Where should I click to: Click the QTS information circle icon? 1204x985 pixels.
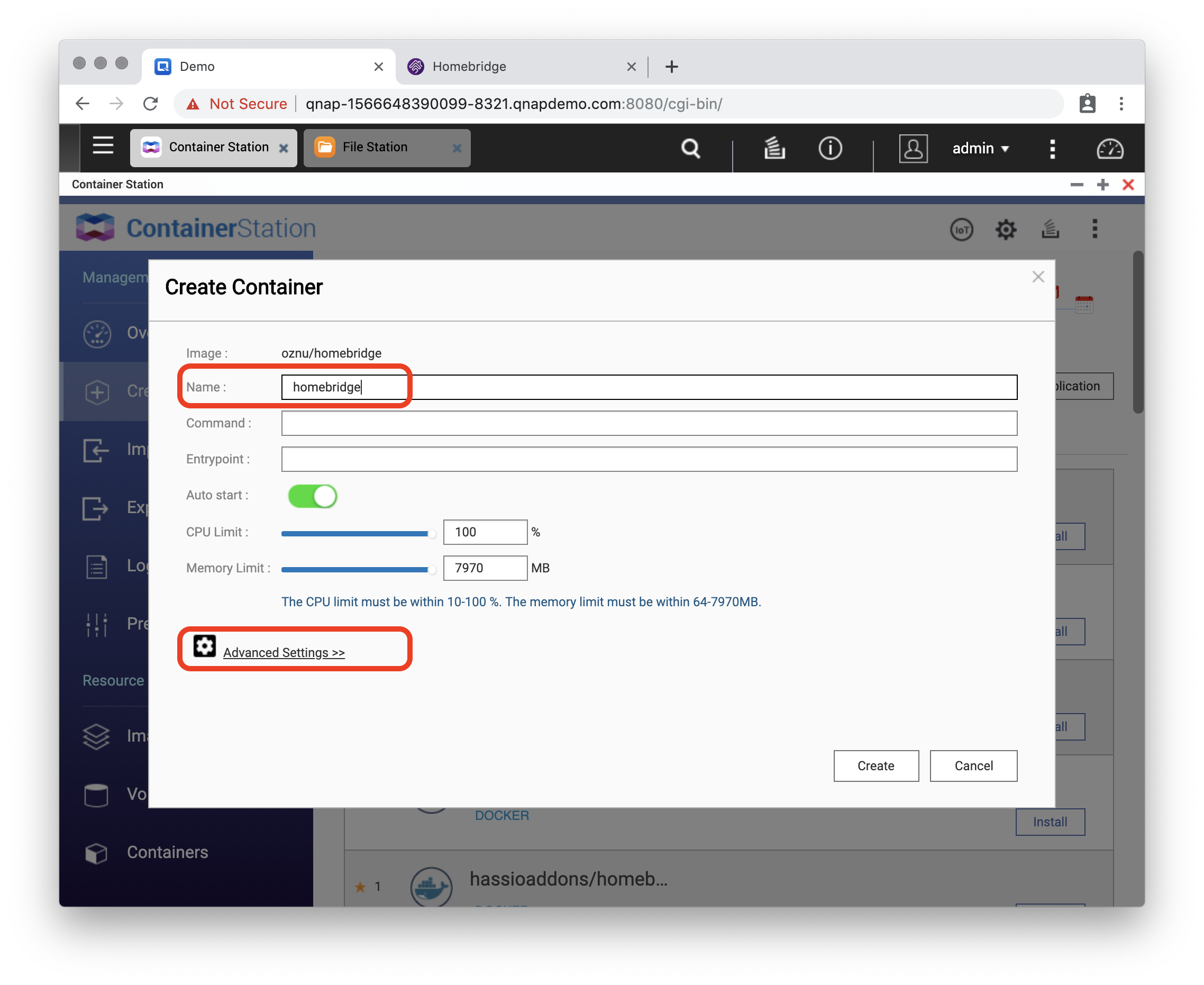point(829,149)
